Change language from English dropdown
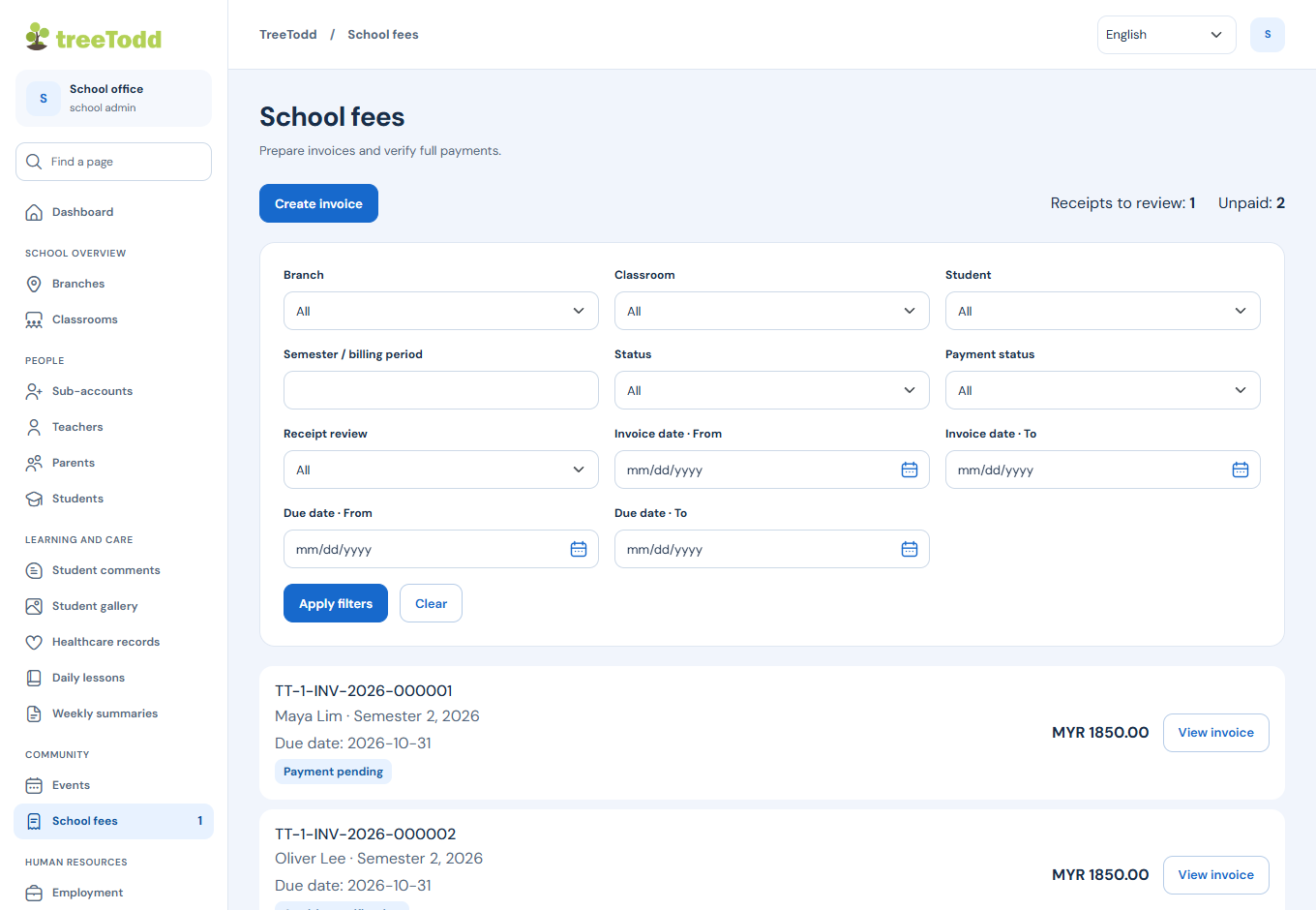Screen dimensions: 1316x910 pos(1167,35)
